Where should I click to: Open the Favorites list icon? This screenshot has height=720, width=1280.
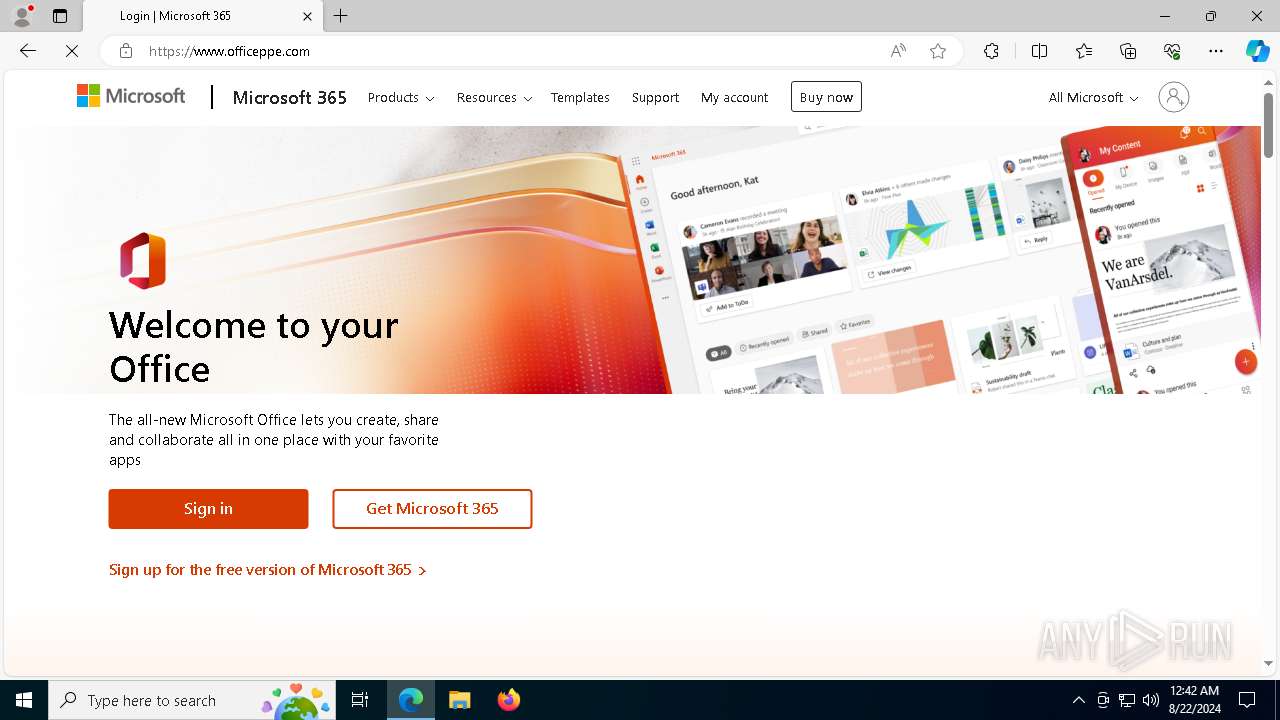(x=1084, y=51)
